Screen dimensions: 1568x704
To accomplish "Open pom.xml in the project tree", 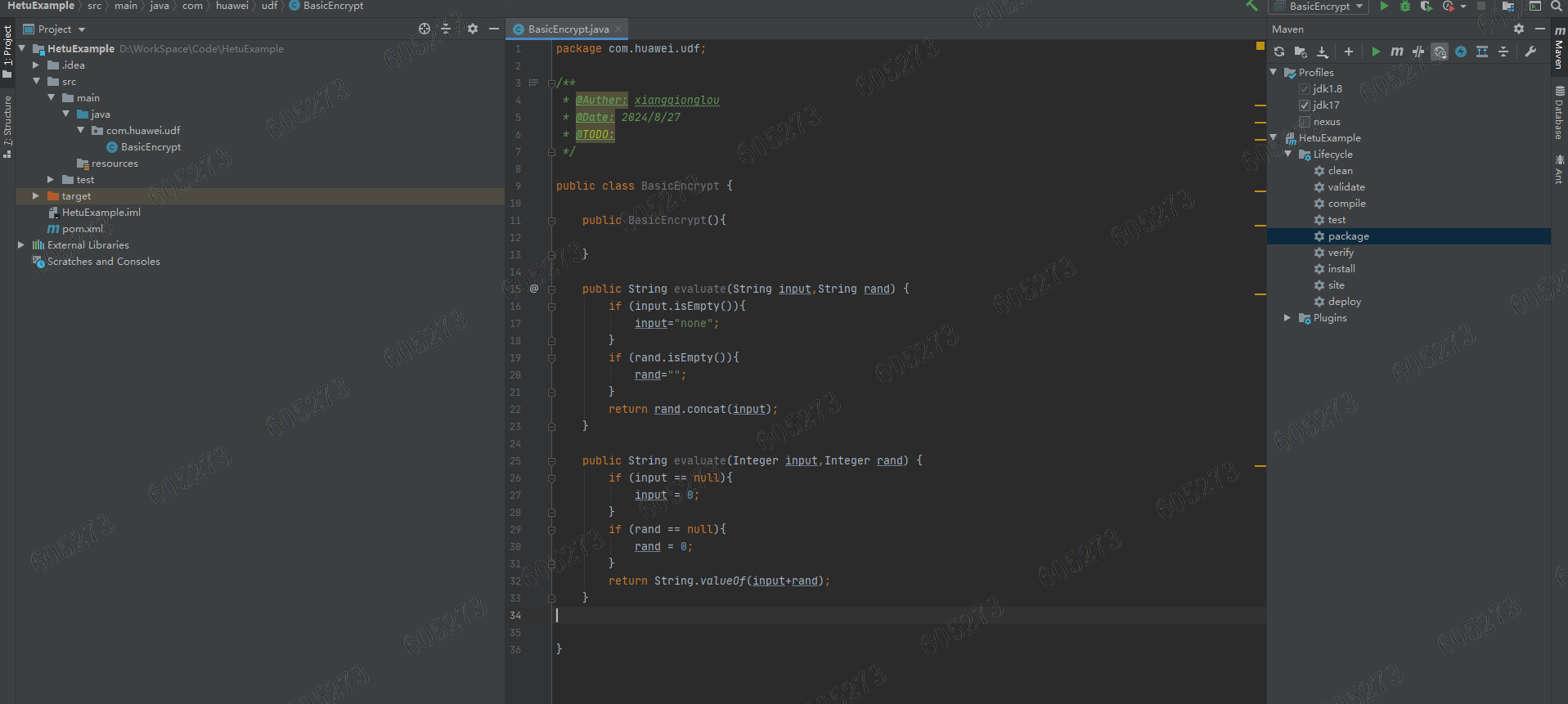I will click(82, 229).
